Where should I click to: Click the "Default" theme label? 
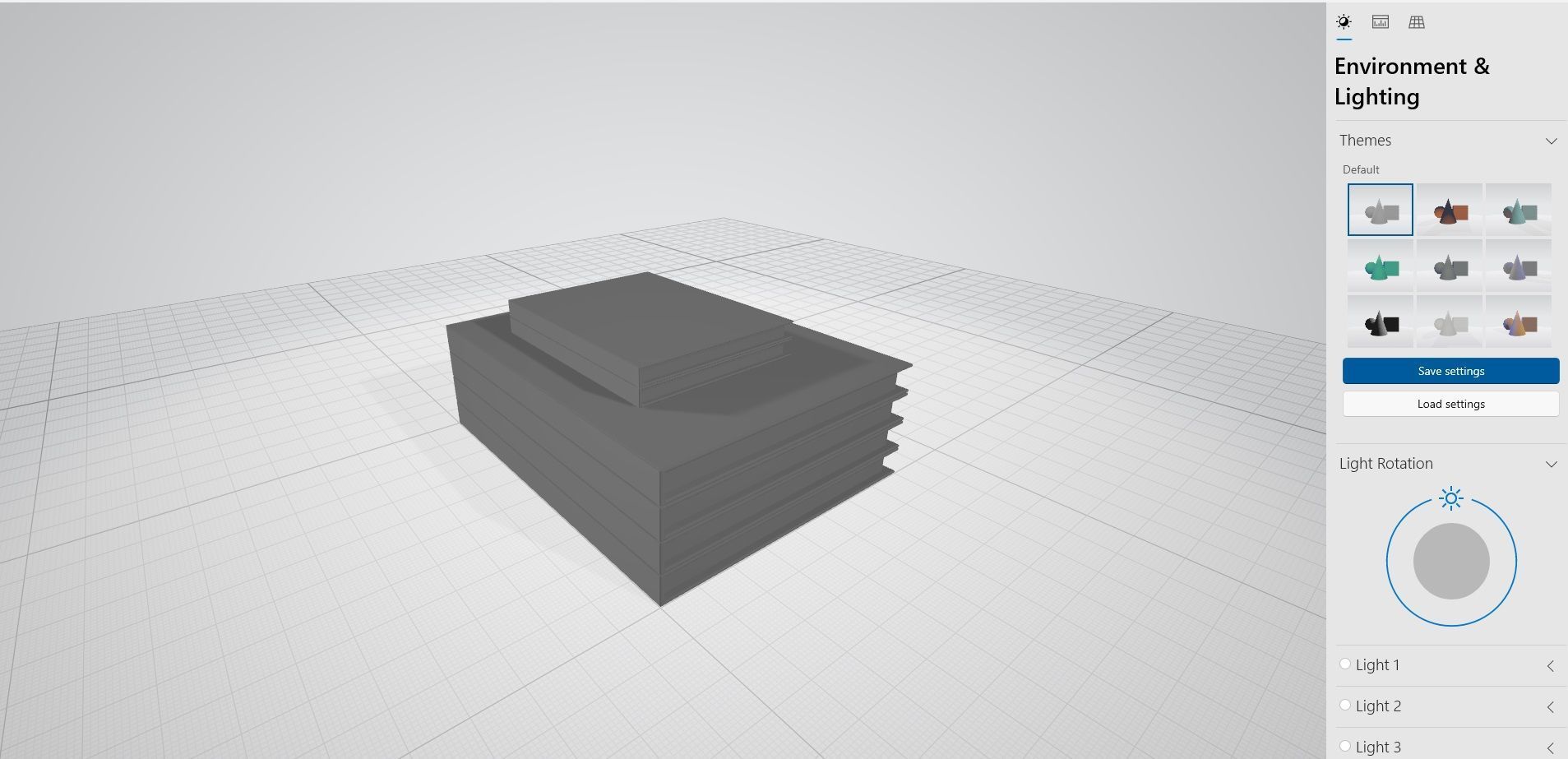click(x=1361, y=169)
